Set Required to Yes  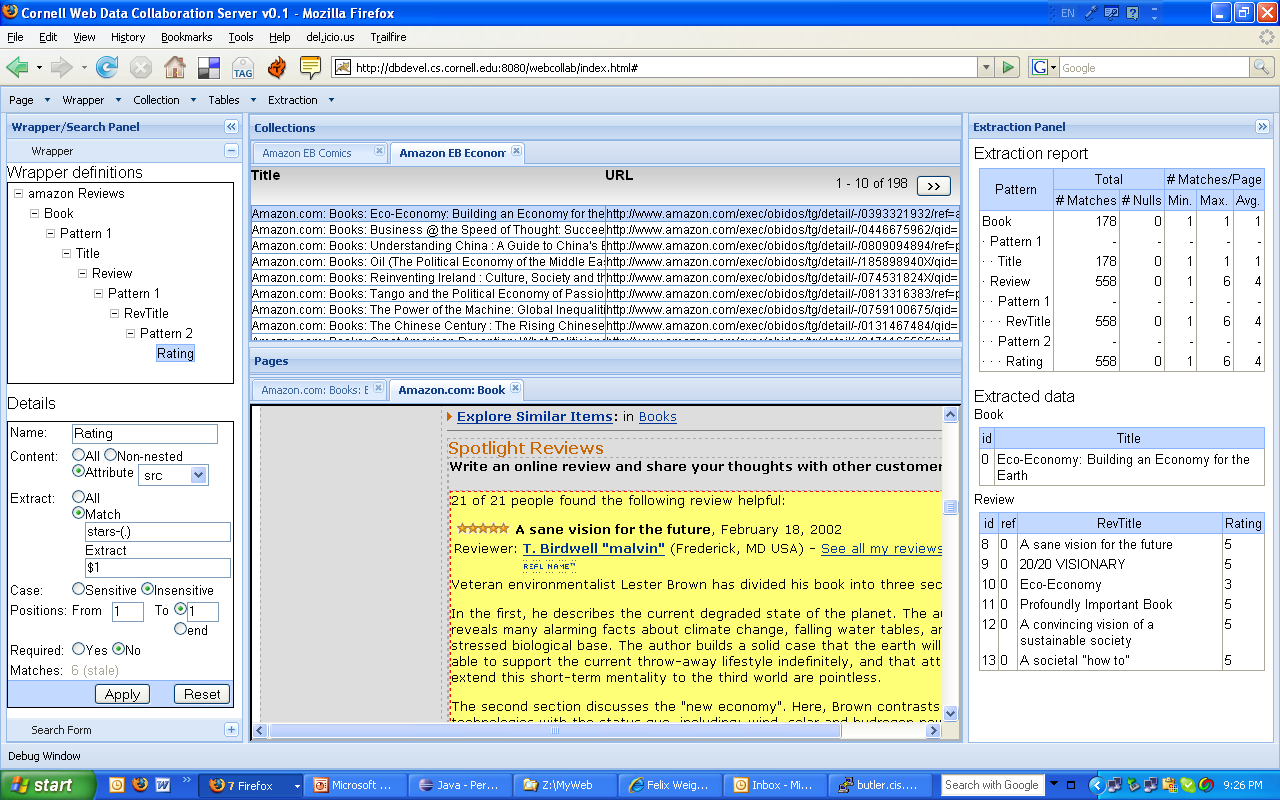pos(79,649)
